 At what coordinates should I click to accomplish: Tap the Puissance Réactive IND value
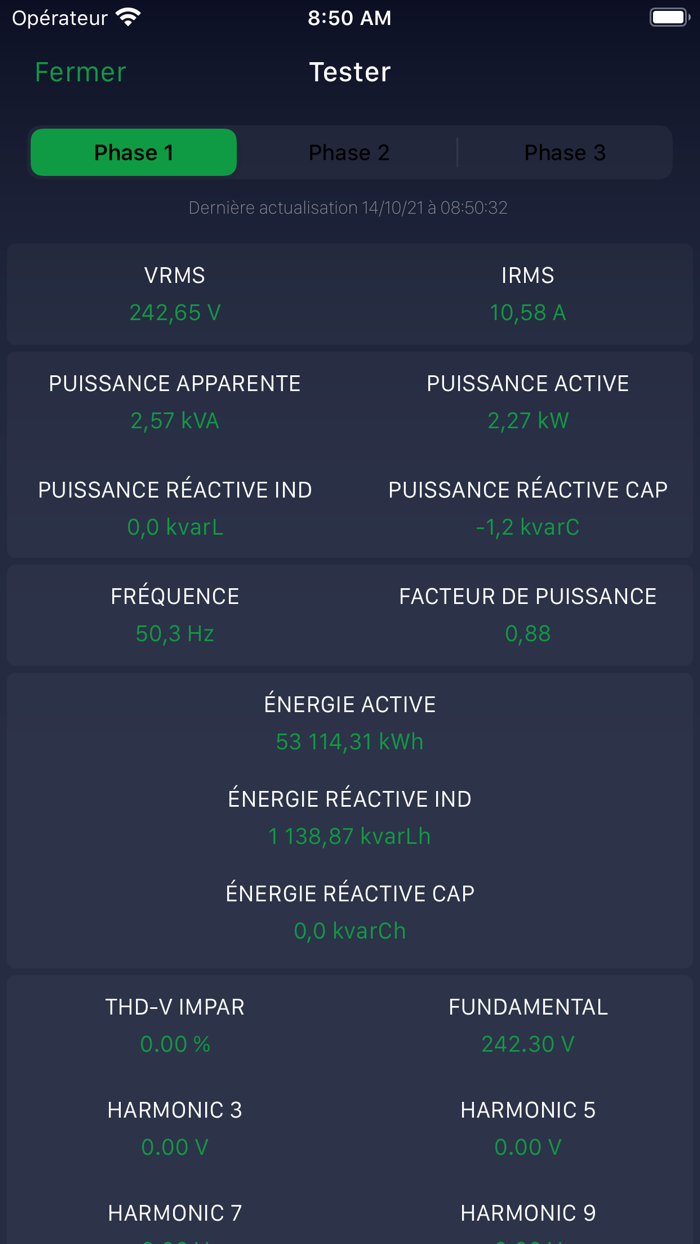(175, 527)
